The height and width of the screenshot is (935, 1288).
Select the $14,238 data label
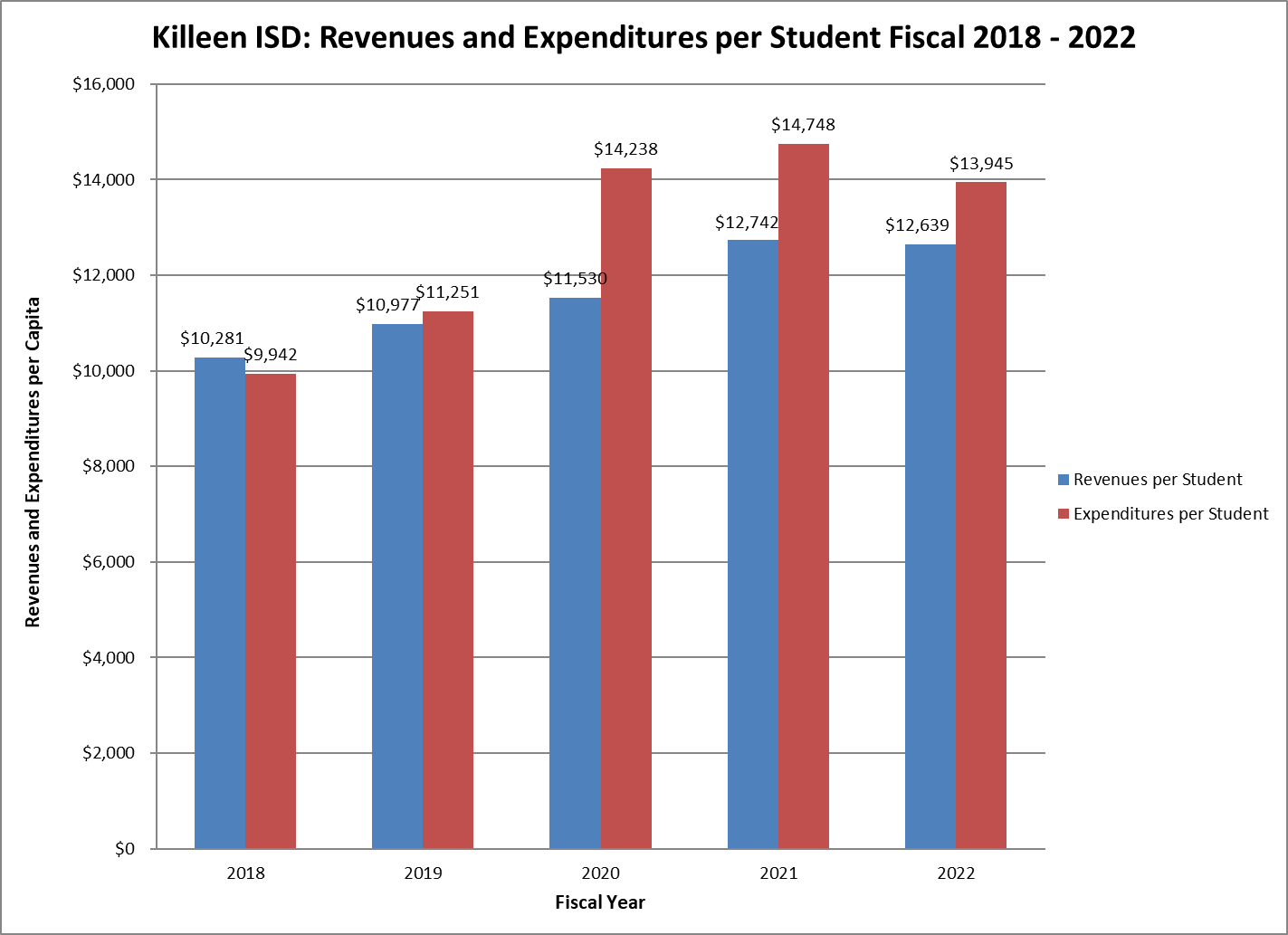point(625,149)
